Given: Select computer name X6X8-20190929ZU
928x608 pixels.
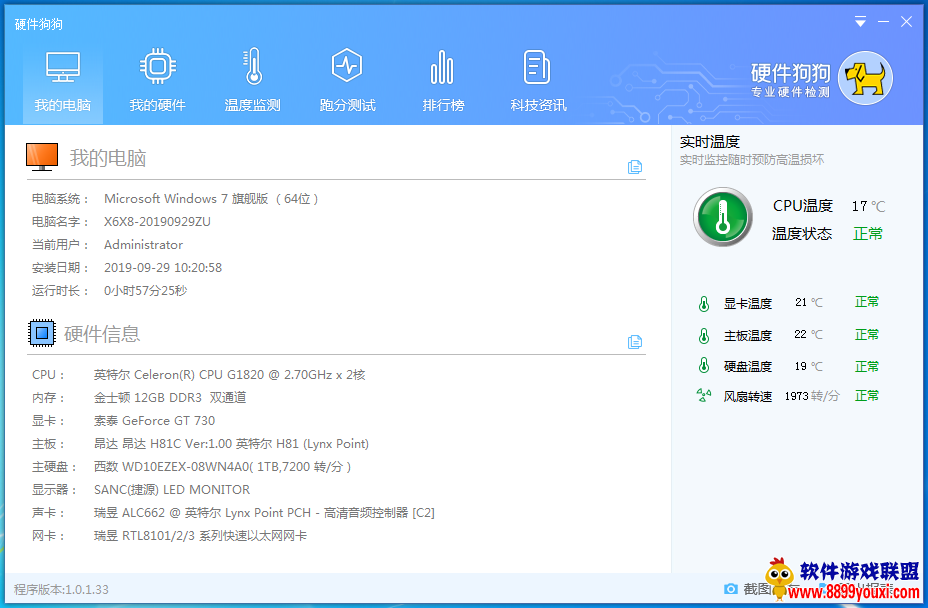Looking at the screenshot, I should (157, 222).
